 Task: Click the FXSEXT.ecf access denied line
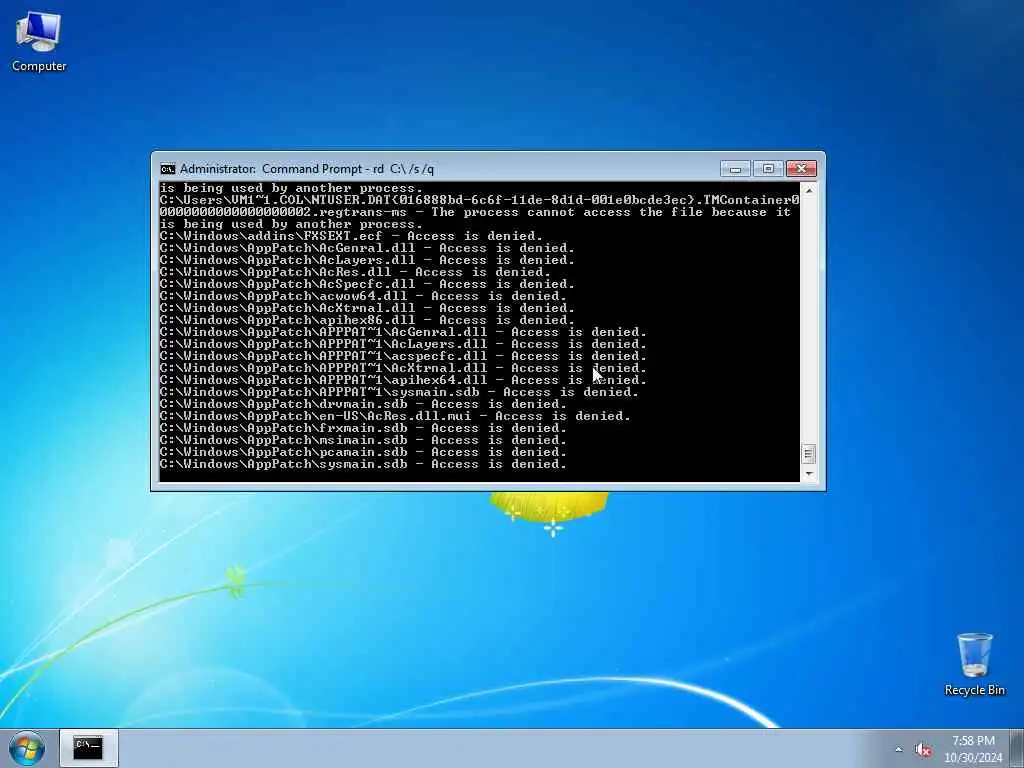click(351, 236)
